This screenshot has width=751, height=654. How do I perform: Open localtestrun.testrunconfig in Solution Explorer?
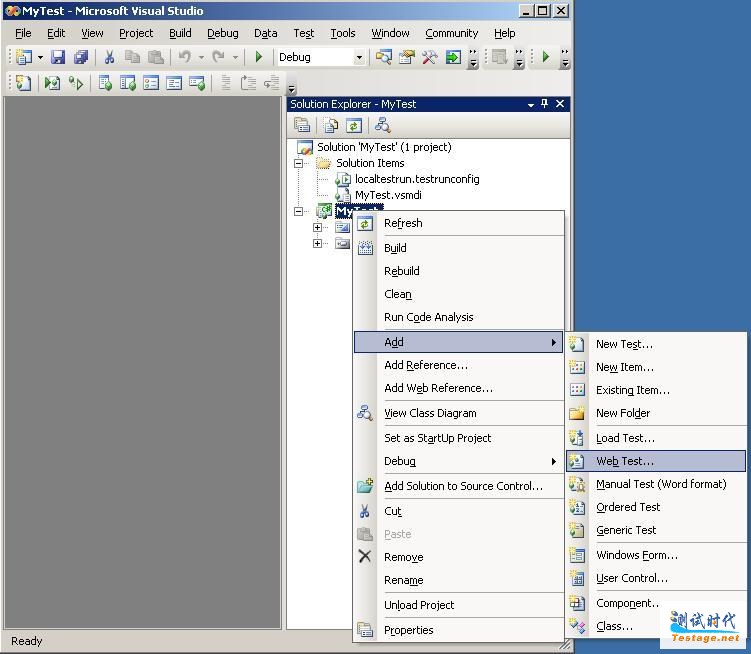point(416,179)
